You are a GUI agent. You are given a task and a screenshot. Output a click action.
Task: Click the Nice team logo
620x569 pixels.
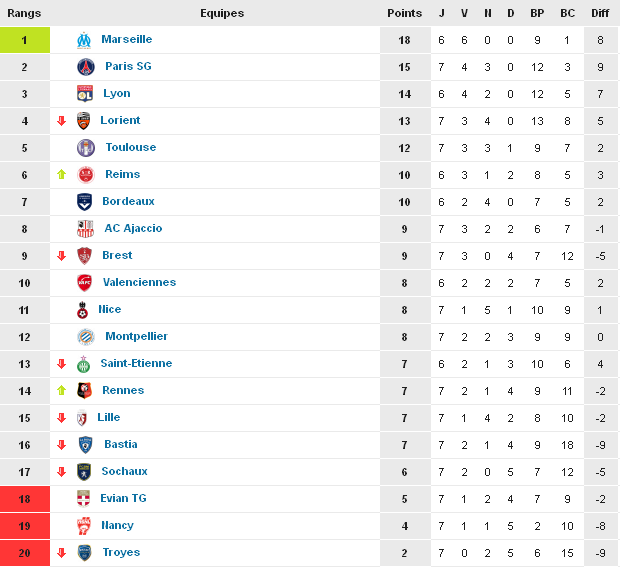tap(84, 310)
